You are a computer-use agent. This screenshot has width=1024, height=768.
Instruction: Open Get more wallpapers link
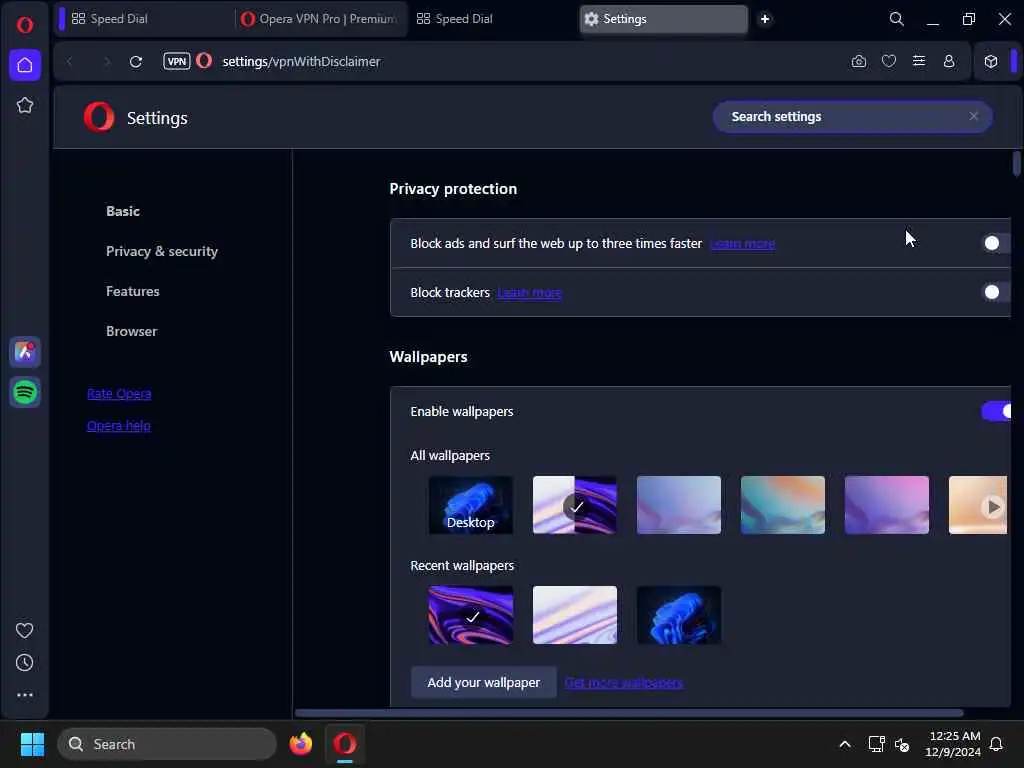click(x=624, y=682)
